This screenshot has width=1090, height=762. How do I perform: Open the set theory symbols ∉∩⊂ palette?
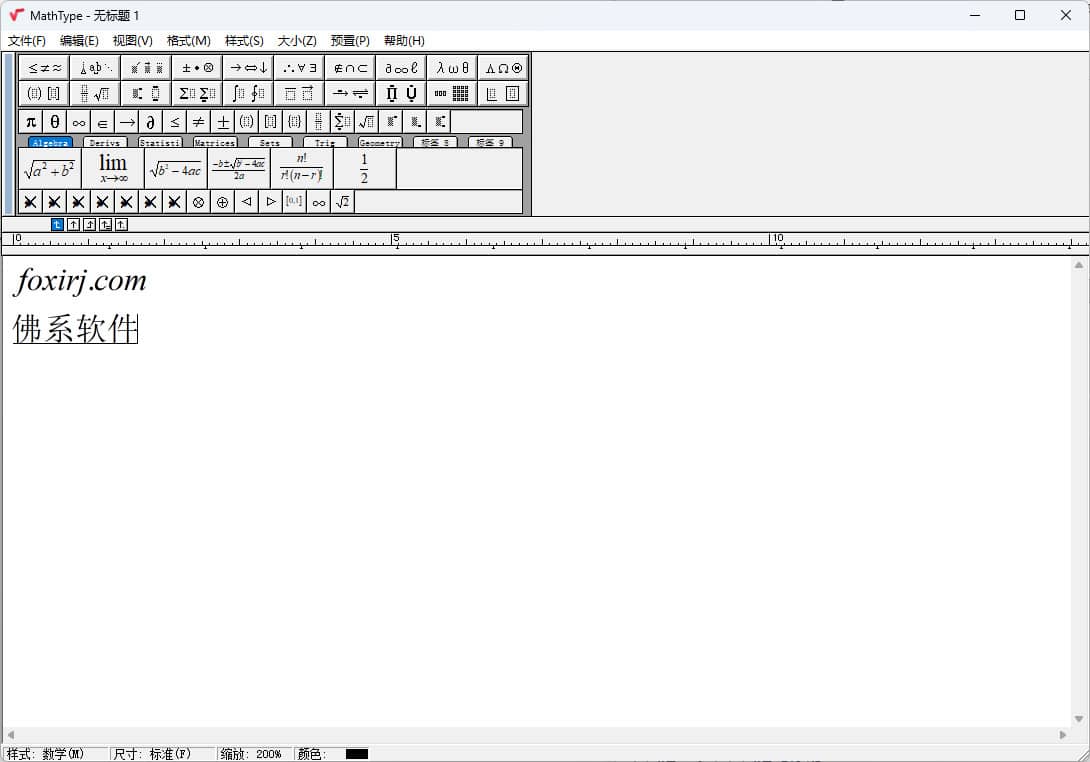click(350, 67)
